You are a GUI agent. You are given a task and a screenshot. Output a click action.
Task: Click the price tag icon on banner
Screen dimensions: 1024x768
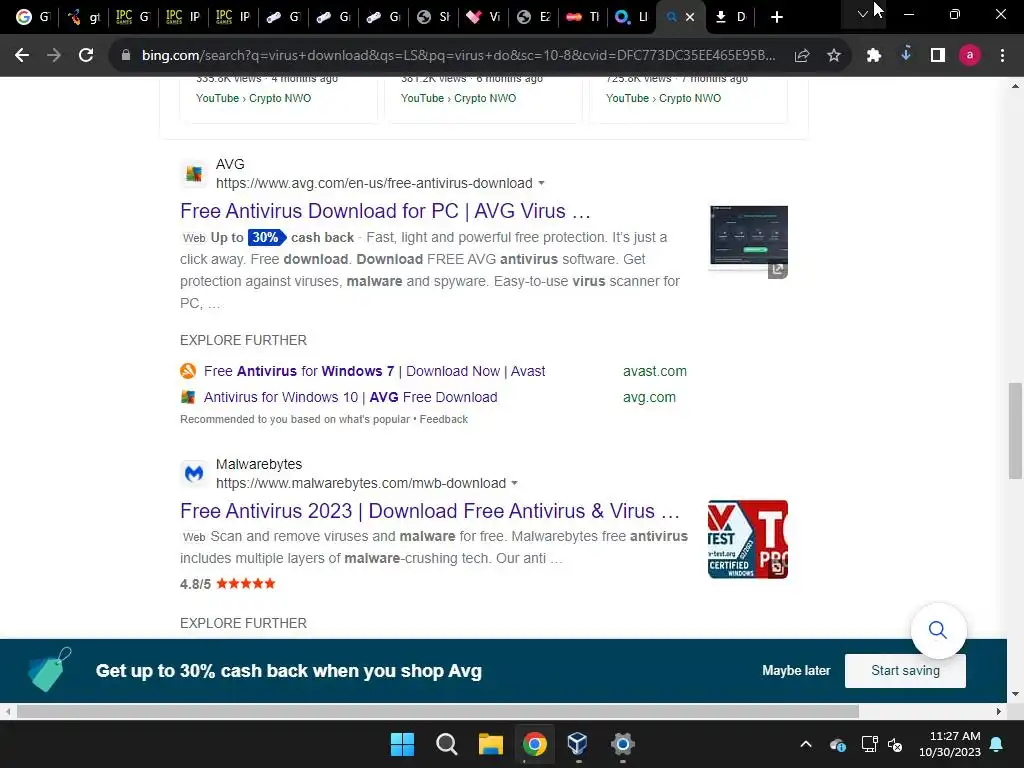coord(49,670)
